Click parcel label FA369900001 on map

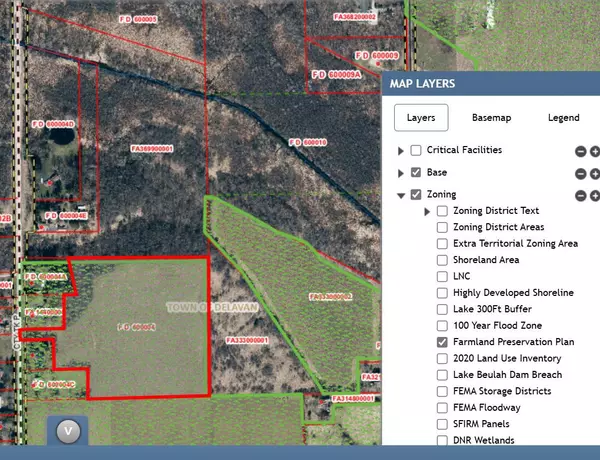coord(152,148)
